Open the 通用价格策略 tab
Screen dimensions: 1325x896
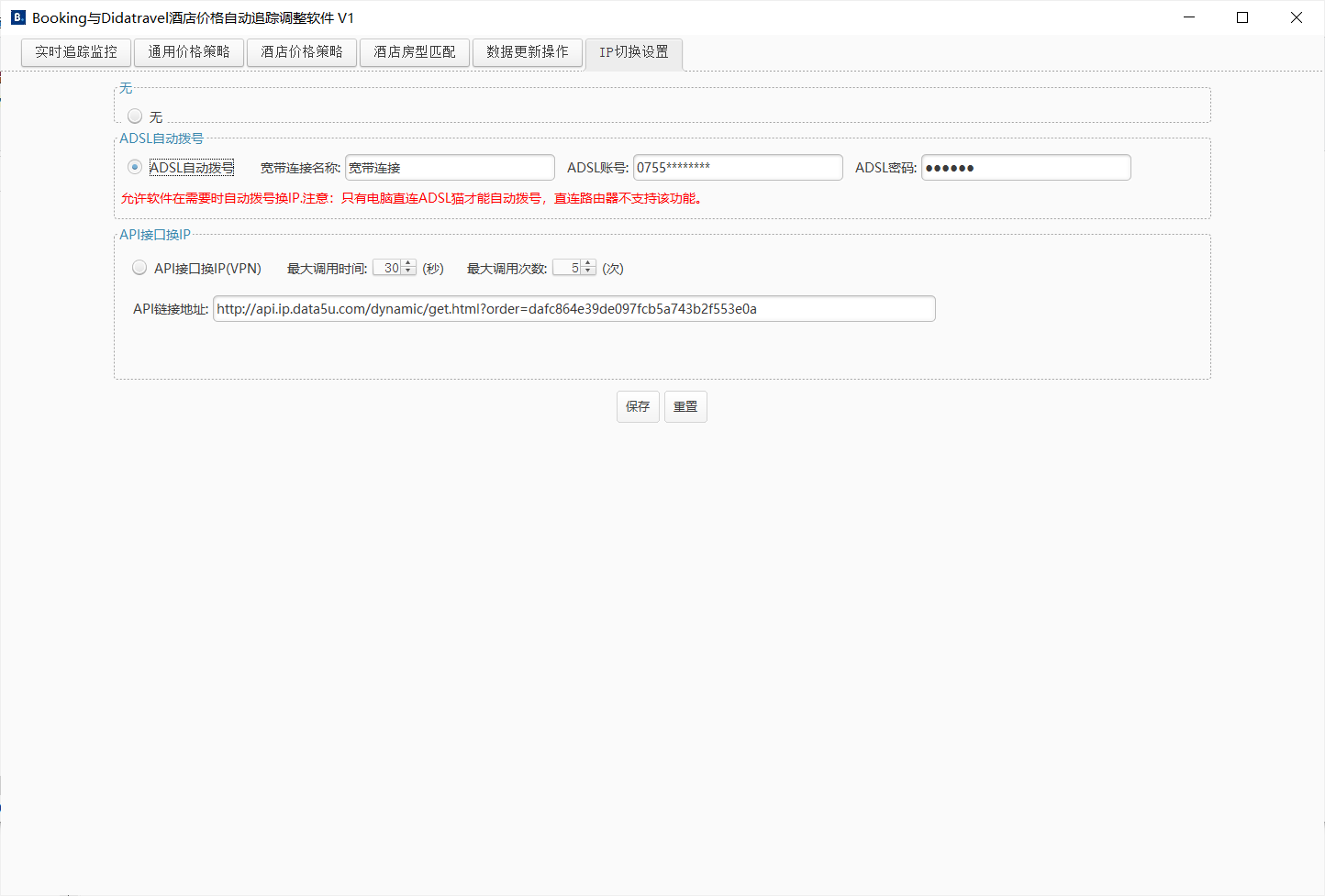click(x=189, y=52)
